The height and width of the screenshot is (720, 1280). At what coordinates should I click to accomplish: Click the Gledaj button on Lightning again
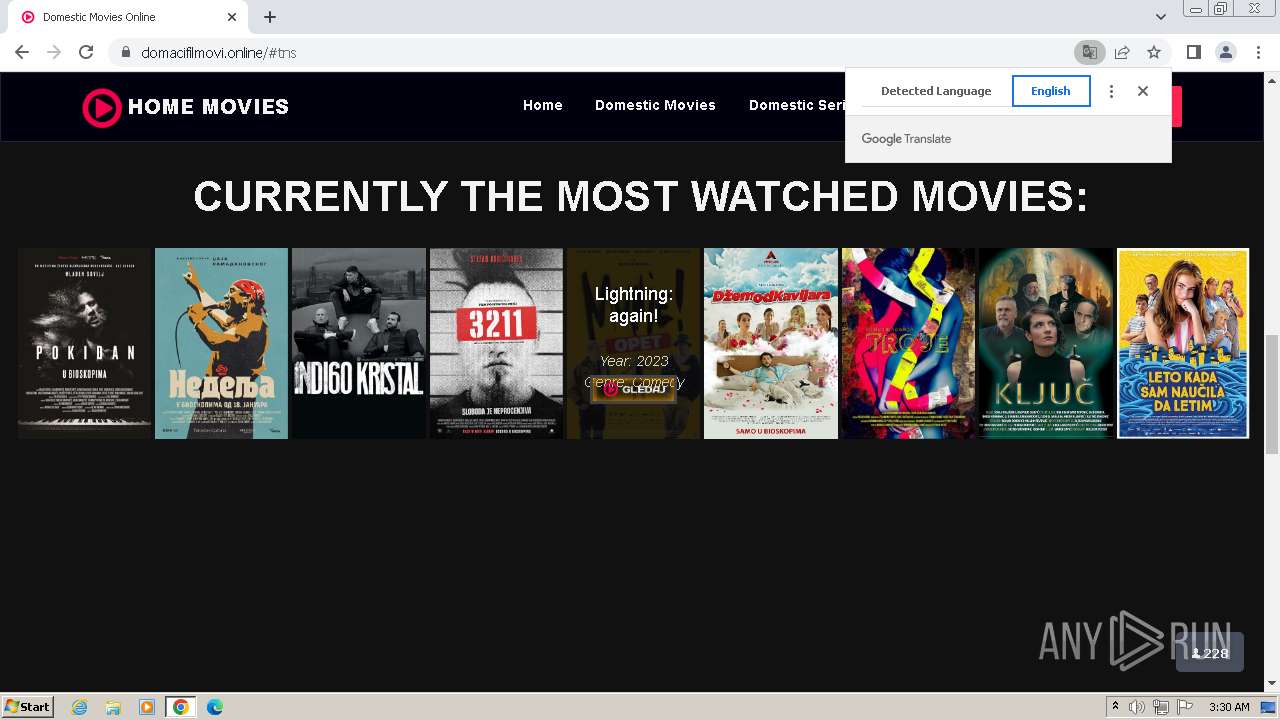click(634, 388)
